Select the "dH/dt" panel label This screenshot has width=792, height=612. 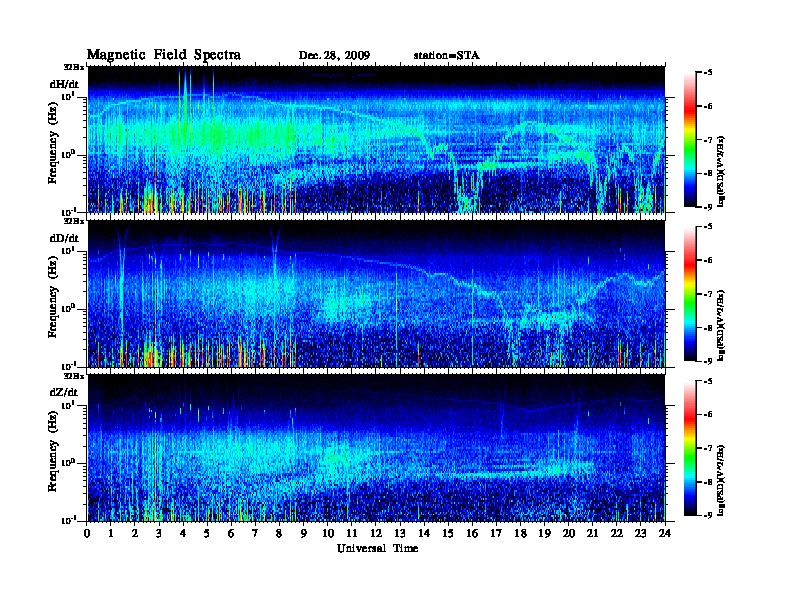[x=64, y=84]
